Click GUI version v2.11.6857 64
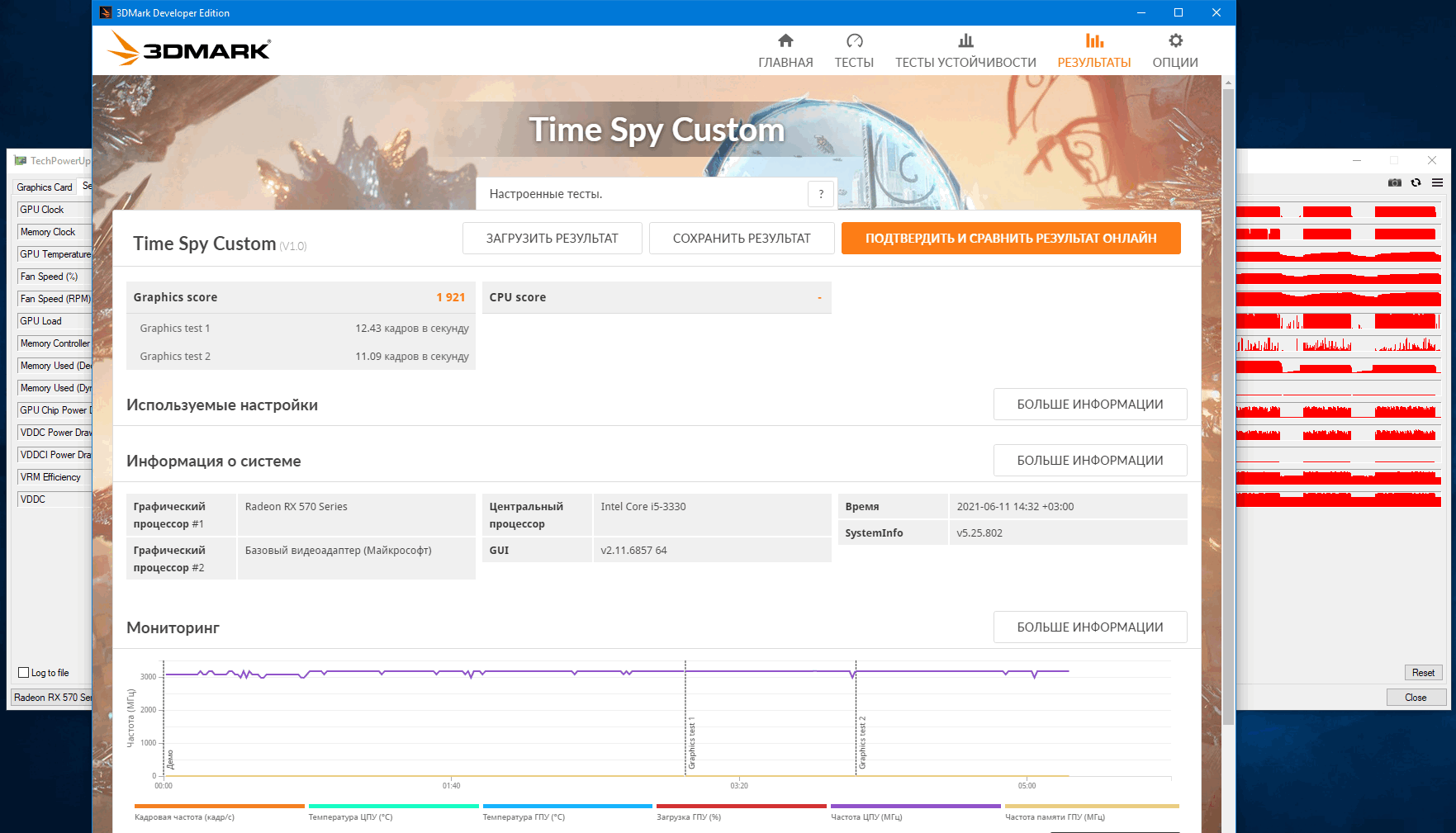The image size is (1456, 833). point(633,551)
